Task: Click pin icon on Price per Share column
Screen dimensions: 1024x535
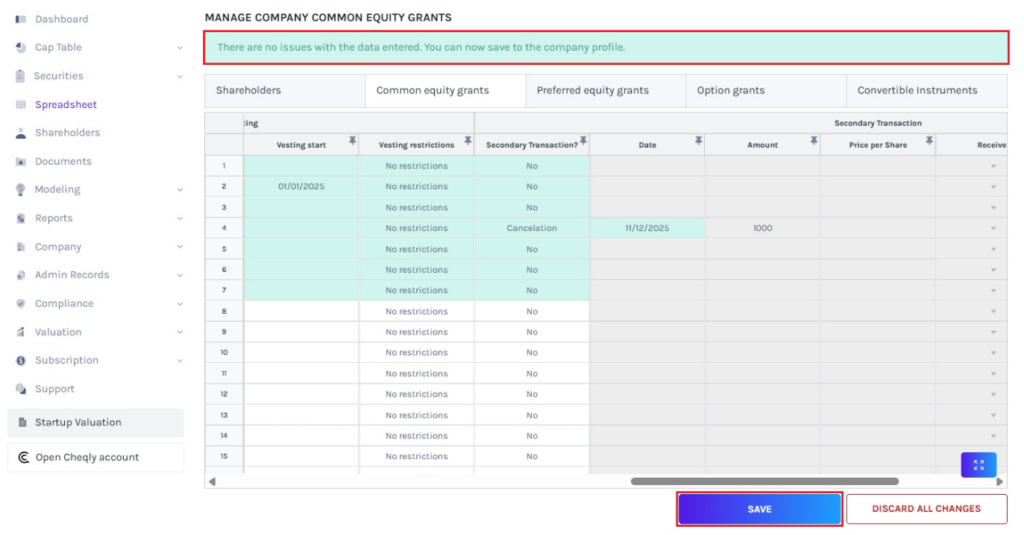Action: [x=929, y=142]
